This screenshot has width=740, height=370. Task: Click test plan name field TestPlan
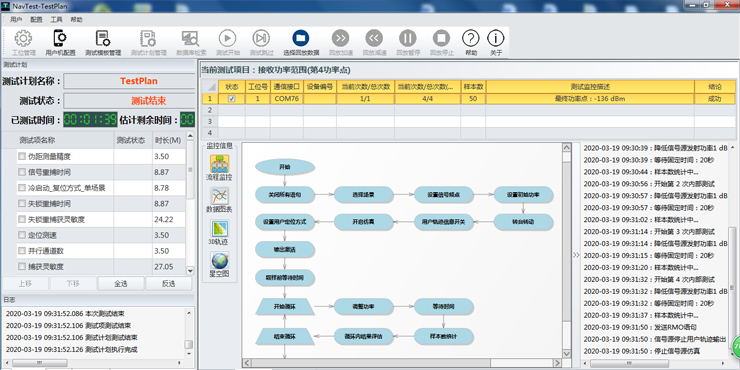(129, 81)
